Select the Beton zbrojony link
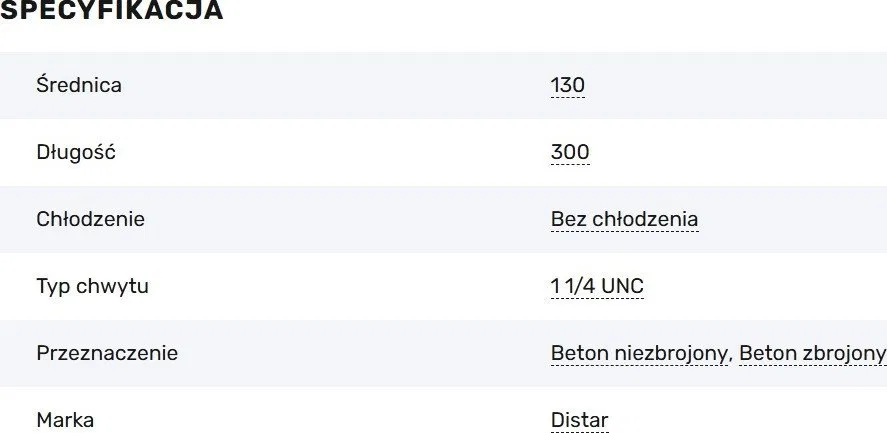Viewport: 887px width, 433px height. point(812,353)
